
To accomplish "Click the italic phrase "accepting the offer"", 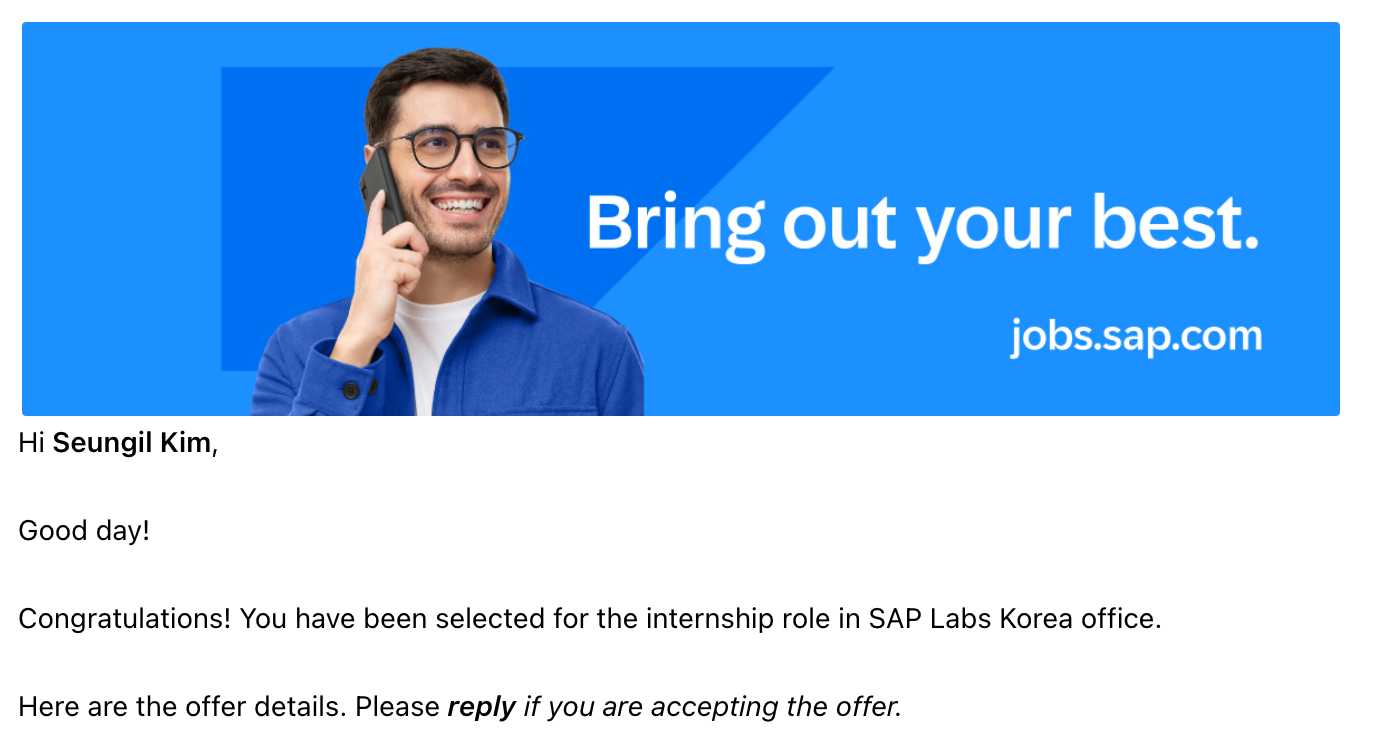I will pyautogui.click(x=775, y=707).
